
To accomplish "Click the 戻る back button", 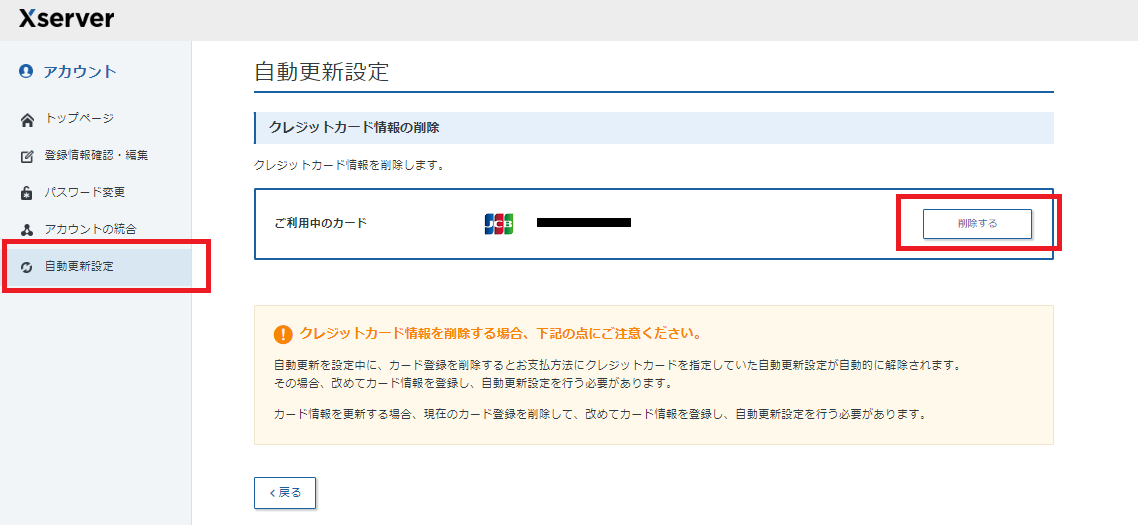I will click(x=285, y=492).
